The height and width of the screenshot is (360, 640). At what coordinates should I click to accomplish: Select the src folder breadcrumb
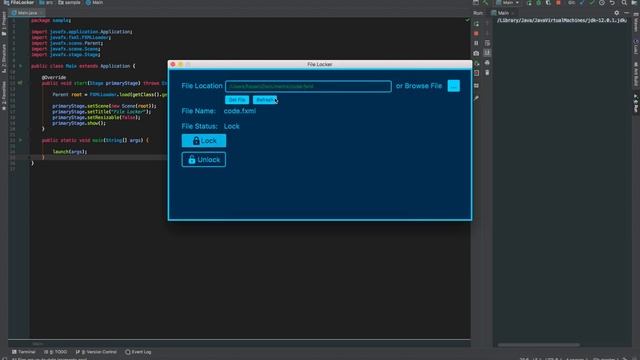tap(46, 2)
